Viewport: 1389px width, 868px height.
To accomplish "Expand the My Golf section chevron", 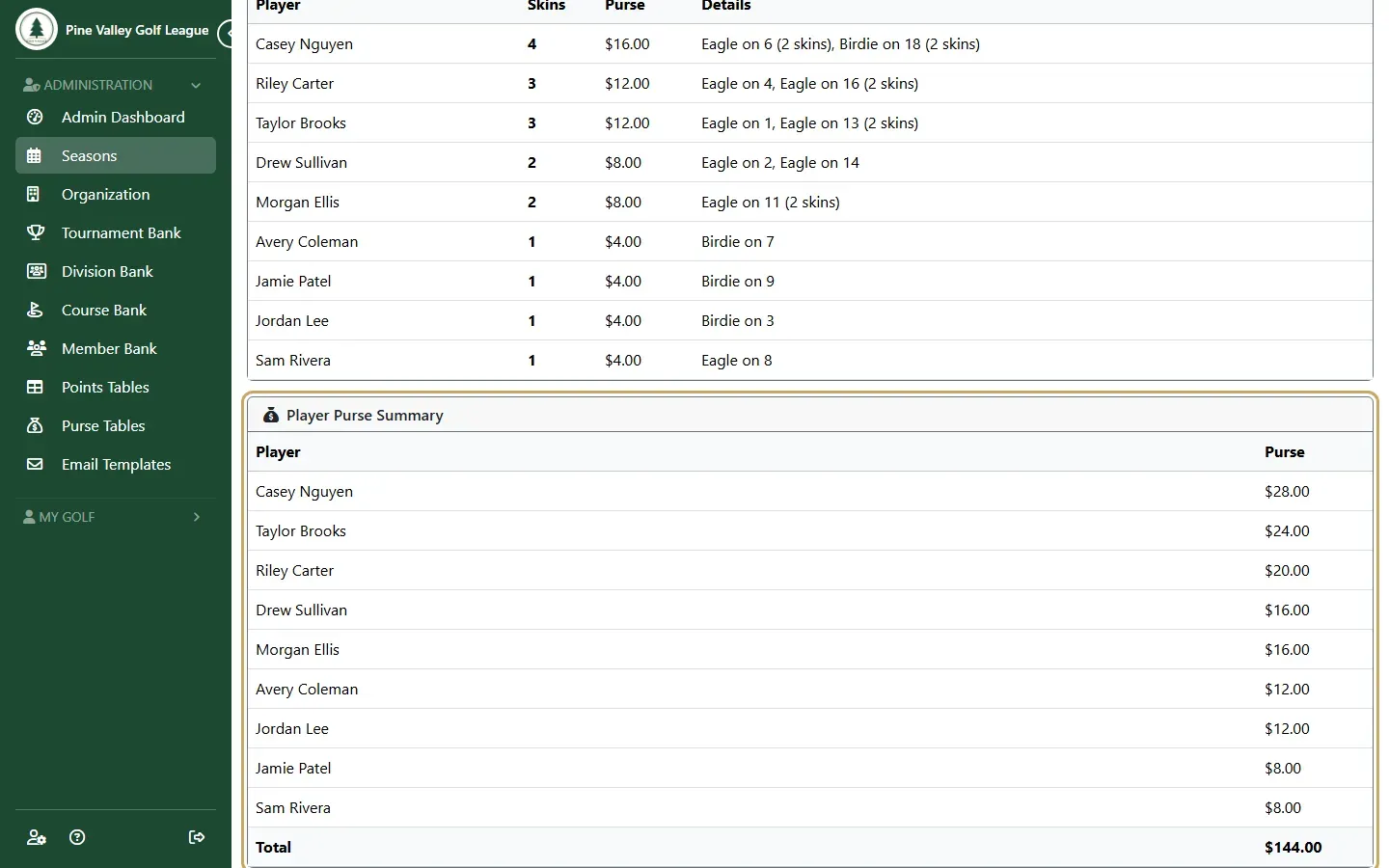I will tap(197, 517).
